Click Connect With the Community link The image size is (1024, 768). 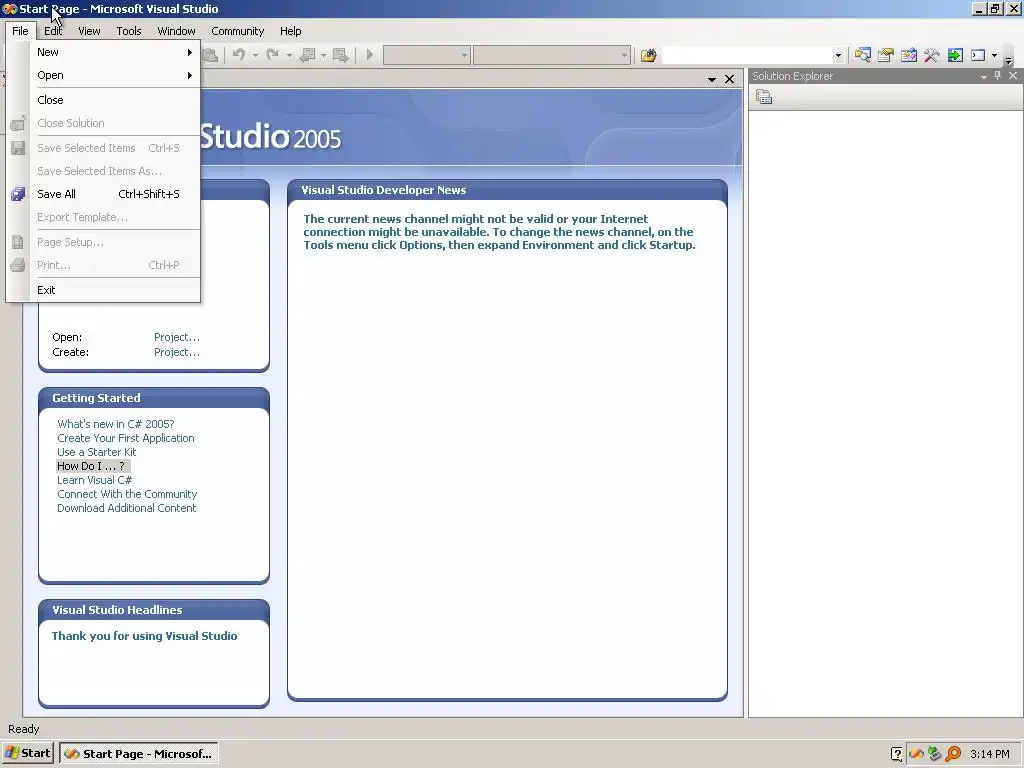pos(127,494)
